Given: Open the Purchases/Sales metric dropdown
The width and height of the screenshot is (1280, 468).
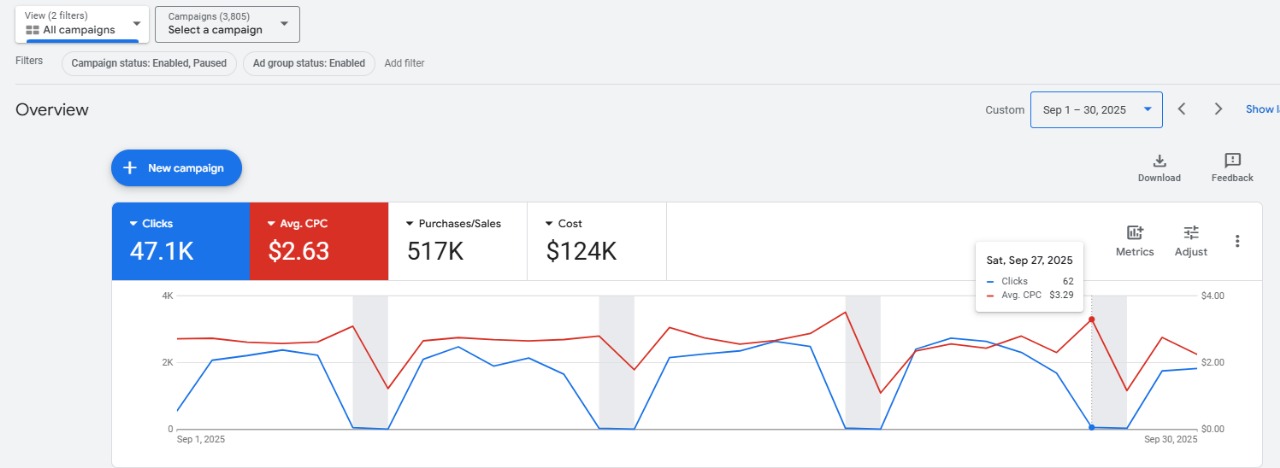Looking at the screenshot, I should tap(410, 224).
